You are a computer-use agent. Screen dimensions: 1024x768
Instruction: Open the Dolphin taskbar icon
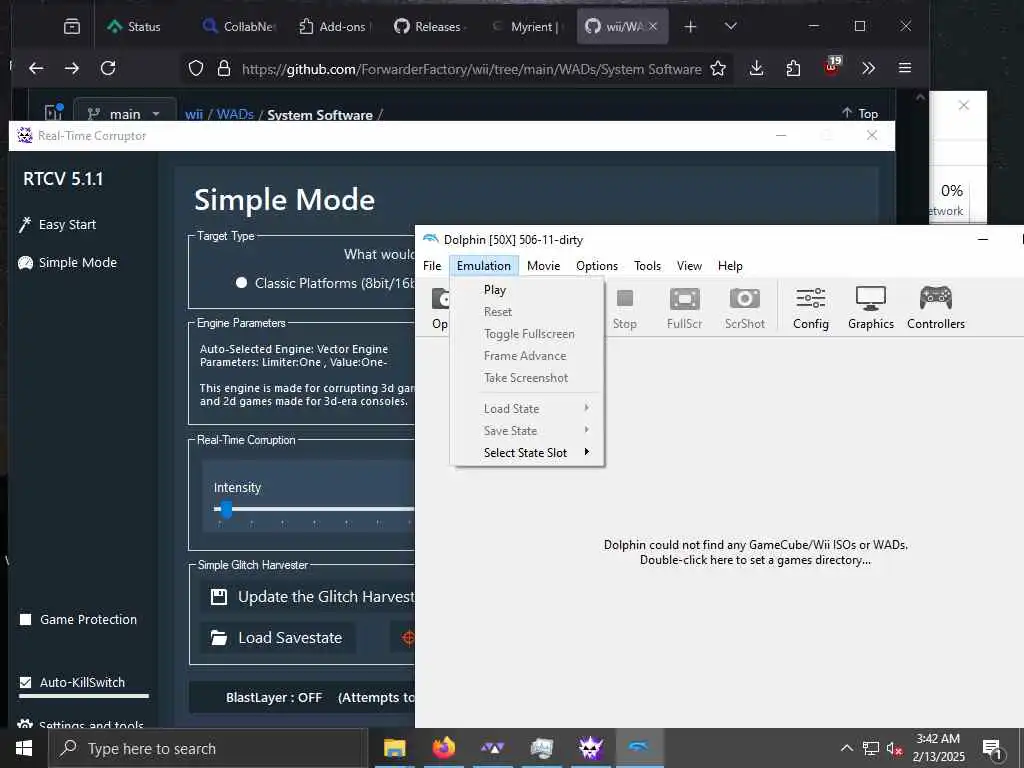639,748
